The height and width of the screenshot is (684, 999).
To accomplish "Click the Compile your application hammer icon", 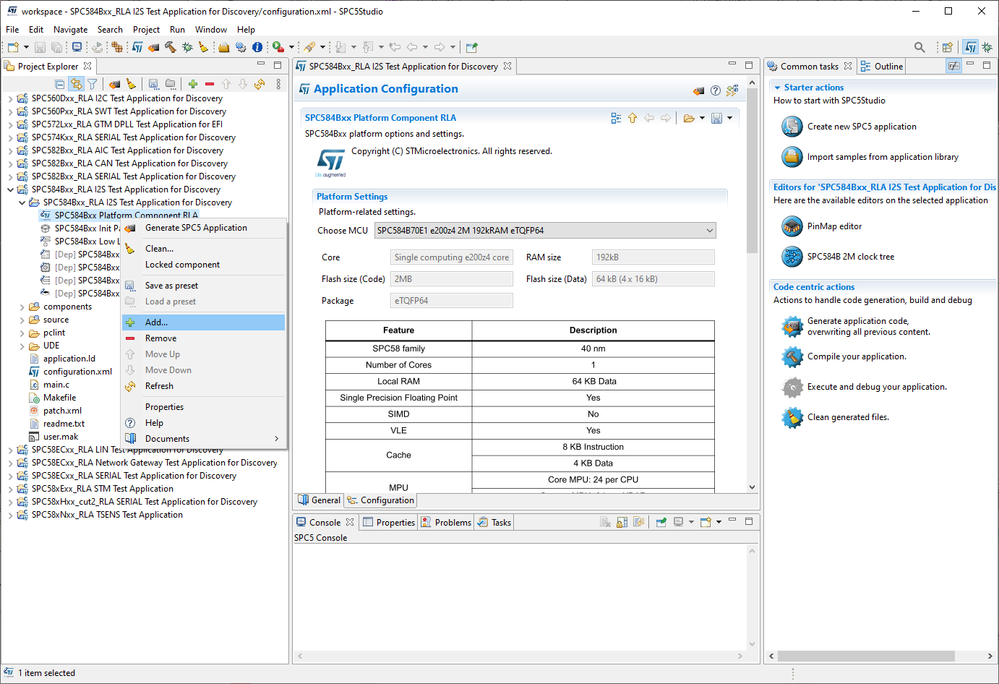I will point(792,357).
